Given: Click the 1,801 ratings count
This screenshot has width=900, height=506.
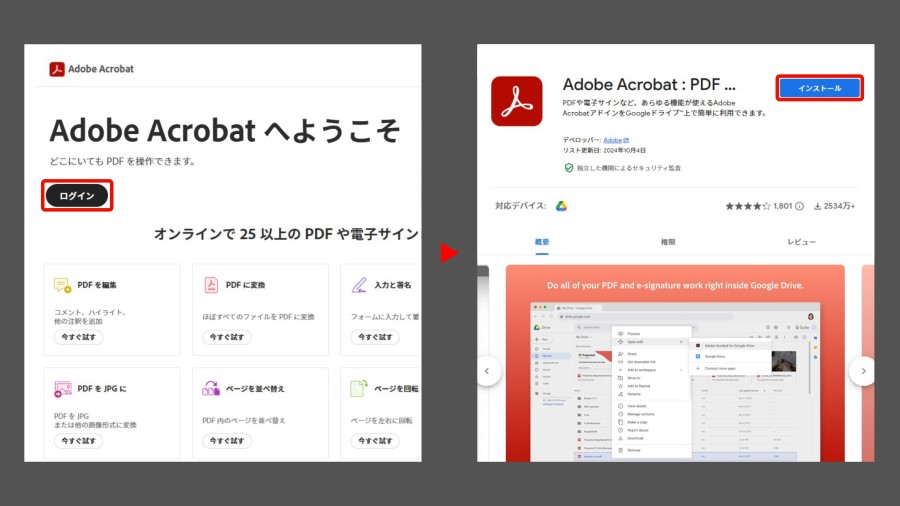Looking at the screenshot, I should pos(782,206).
